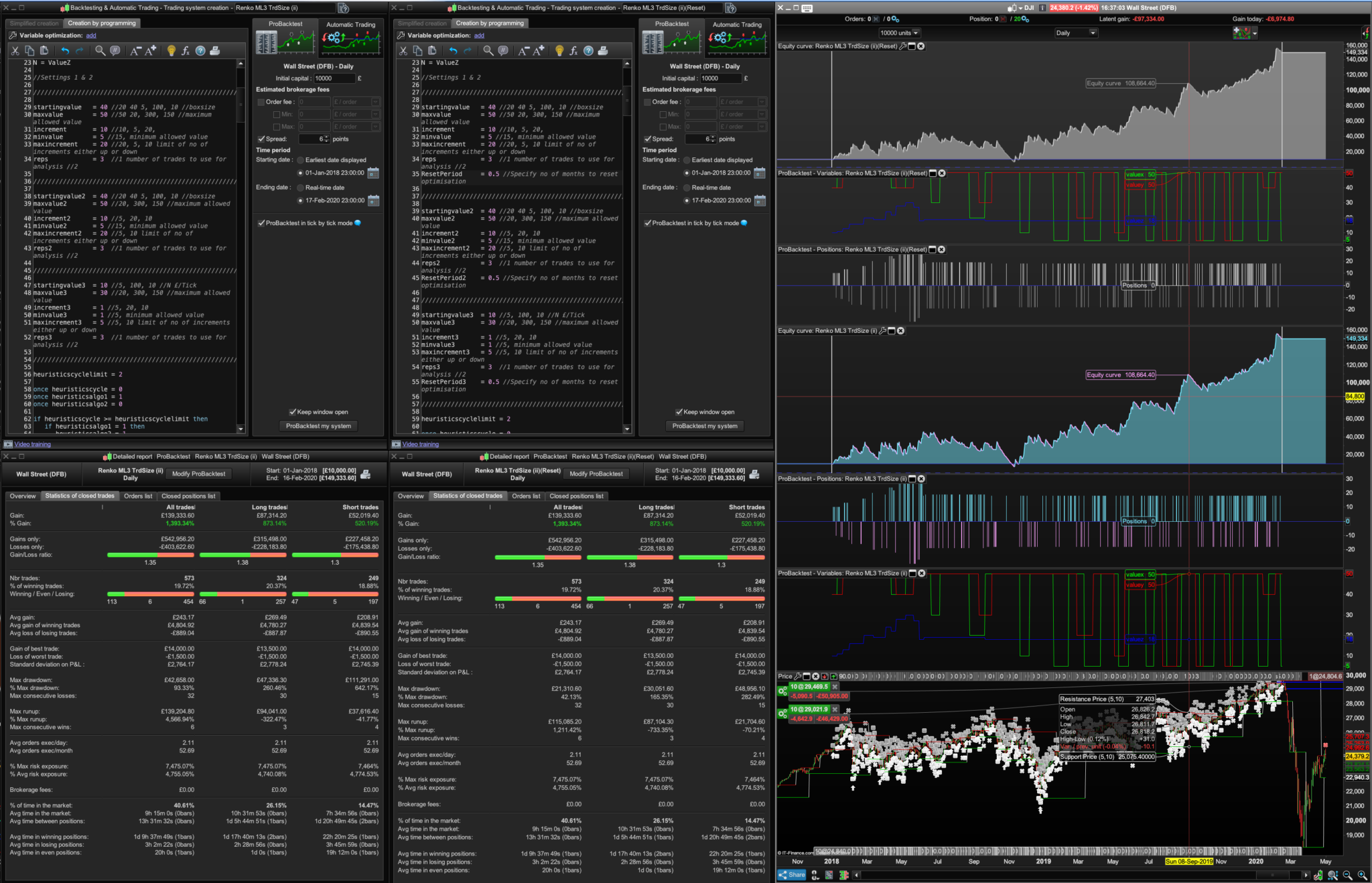The image size is (1372, 883).
Task: Click the print icon in left editor toolbar
Action: tap(214, 50)
